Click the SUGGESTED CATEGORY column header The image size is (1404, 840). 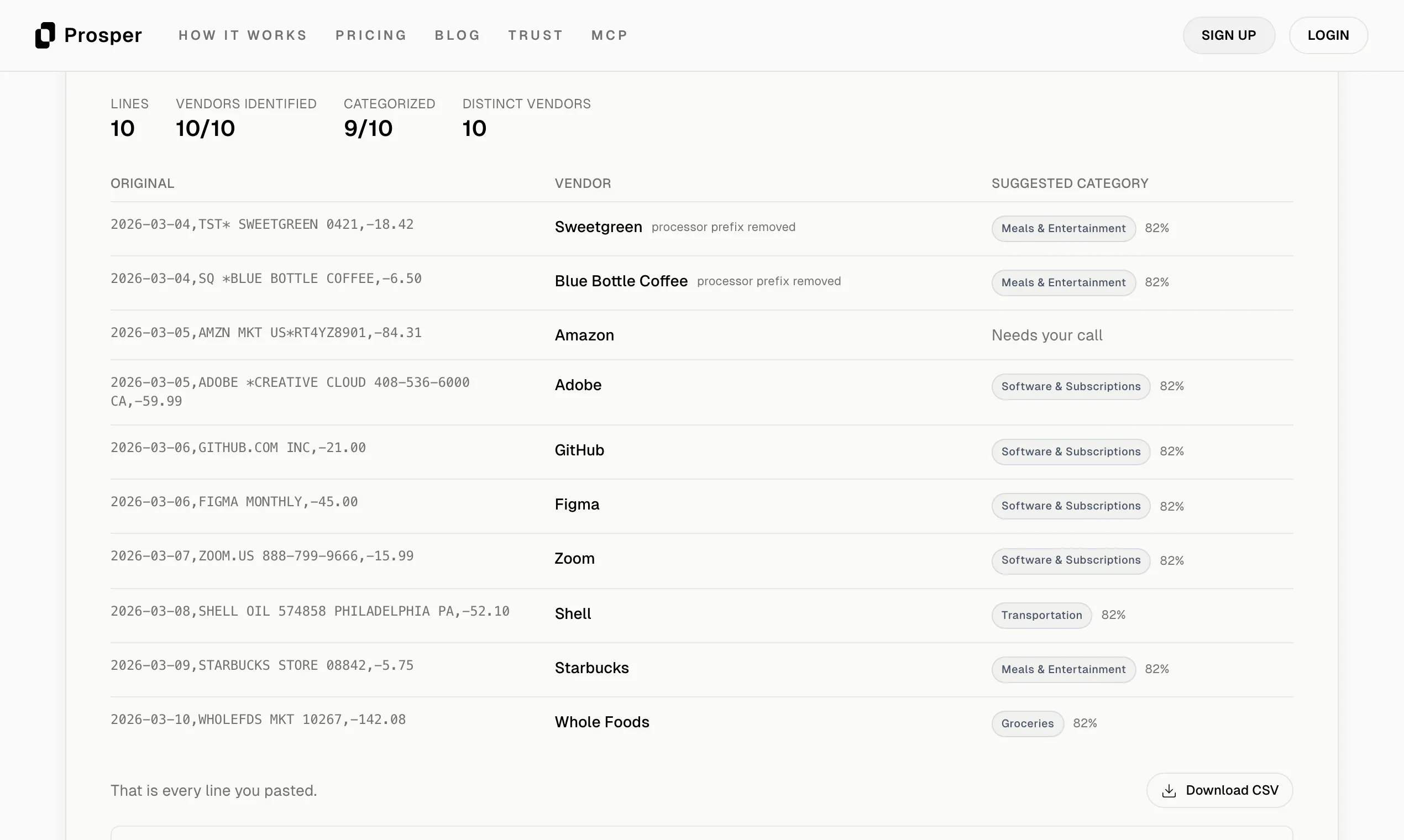pos(1070,183)
